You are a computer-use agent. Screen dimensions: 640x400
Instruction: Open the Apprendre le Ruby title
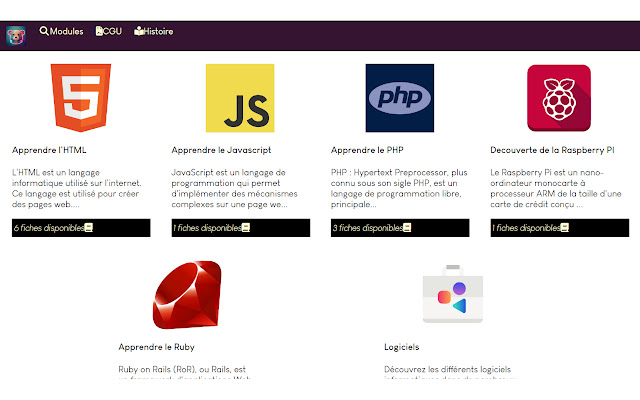click(156, 347)
